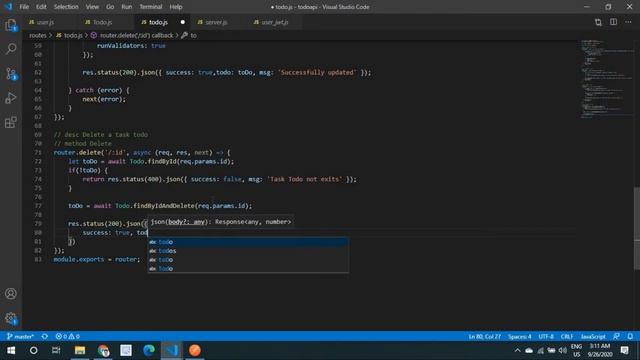
Task: Open File Explorer from the taskbar
Action: click(80, 350)
